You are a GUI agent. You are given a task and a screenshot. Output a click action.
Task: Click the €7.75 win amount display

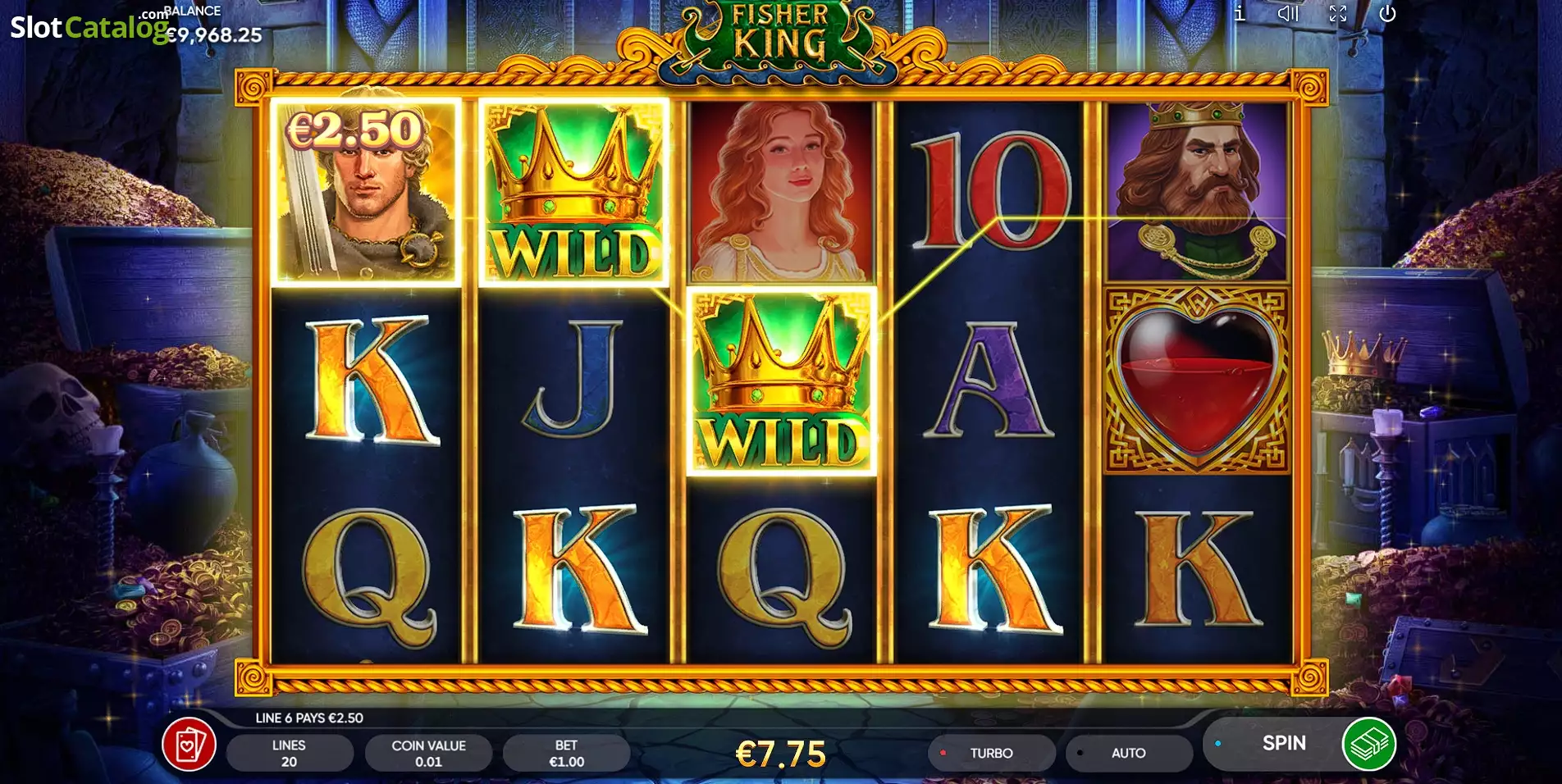pos(781,754)
